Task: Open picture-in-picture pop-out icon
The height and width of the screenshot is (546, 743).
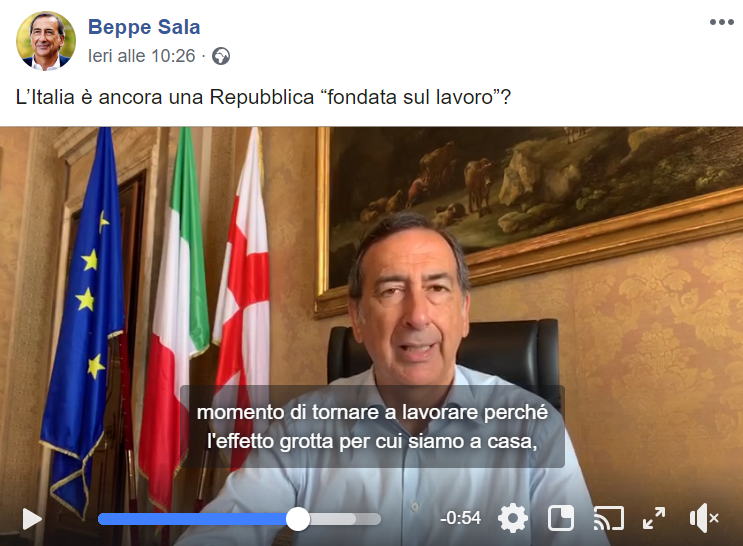Action: coord(561,518)
